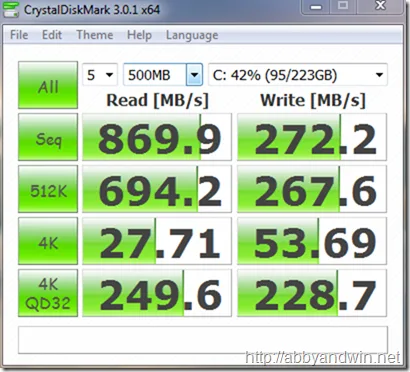Click the Read [MB/s] column header
The image size is (410, 372).
[x=157, y=100]
